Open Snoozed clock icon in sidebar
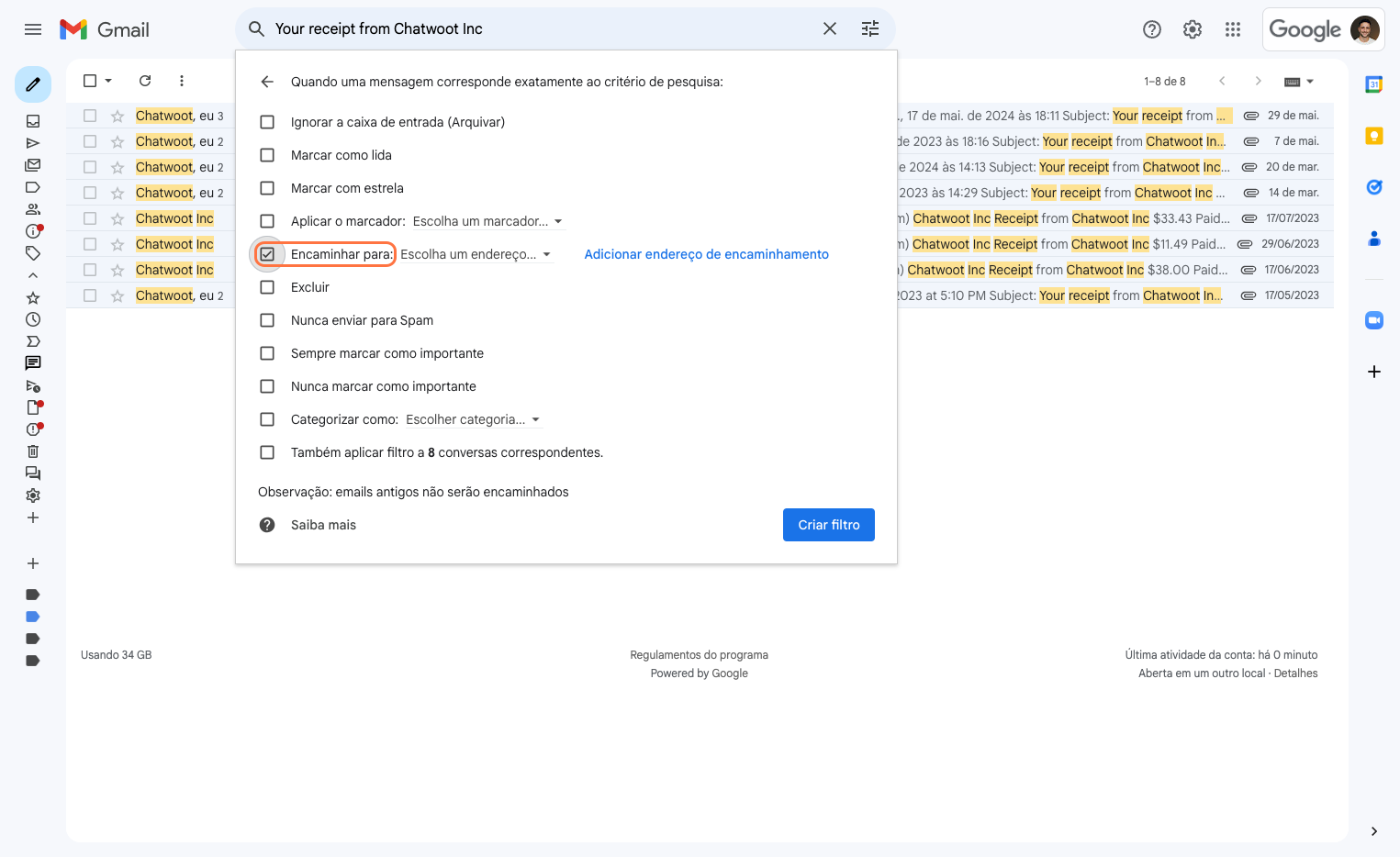Screen dimensions: 1400x857 pos(33,319)
